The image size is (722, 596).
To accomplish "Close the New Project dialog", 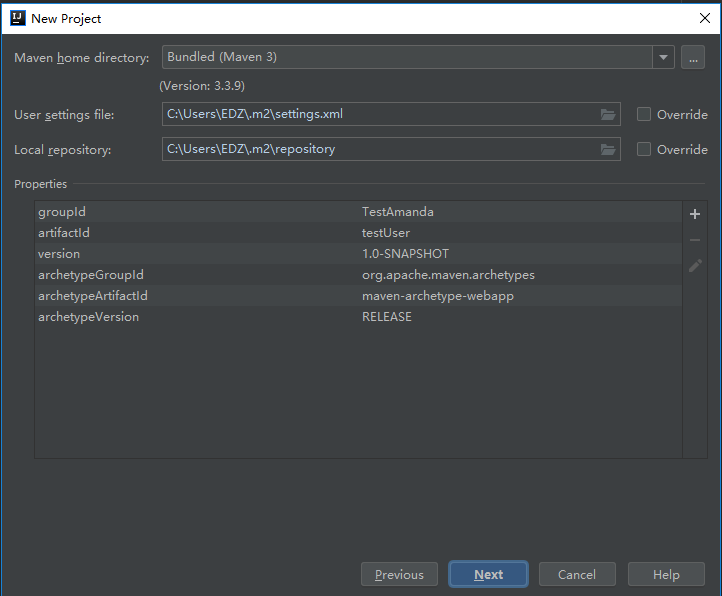I will [705, 18].
